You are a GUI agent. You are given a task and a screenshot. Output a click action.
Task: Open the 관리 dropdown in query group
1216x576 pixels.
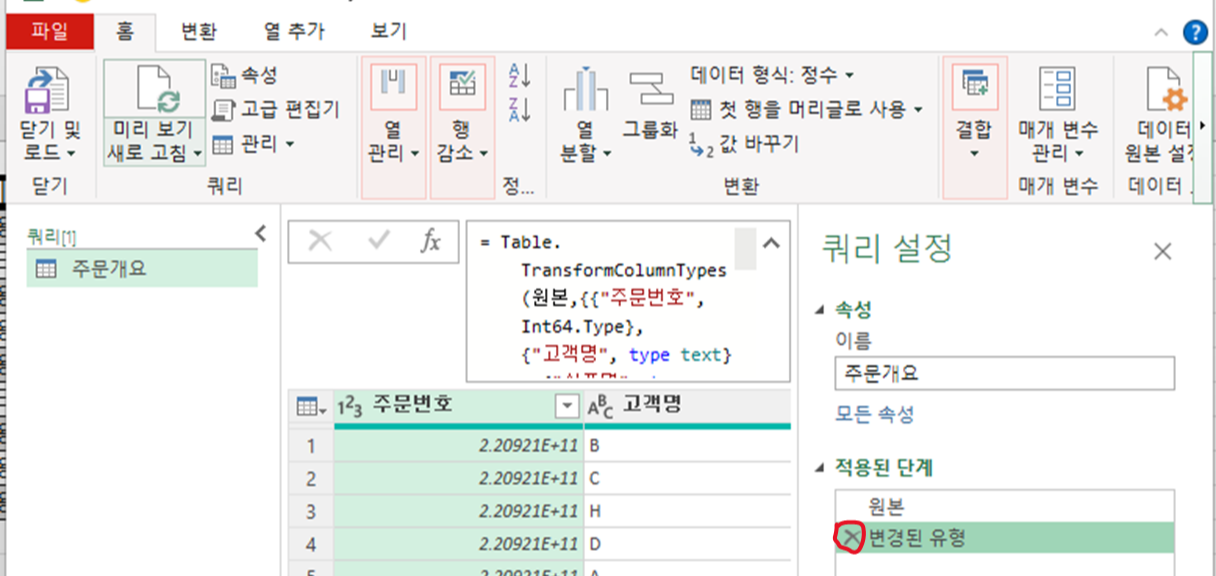(x=254, y=144)
